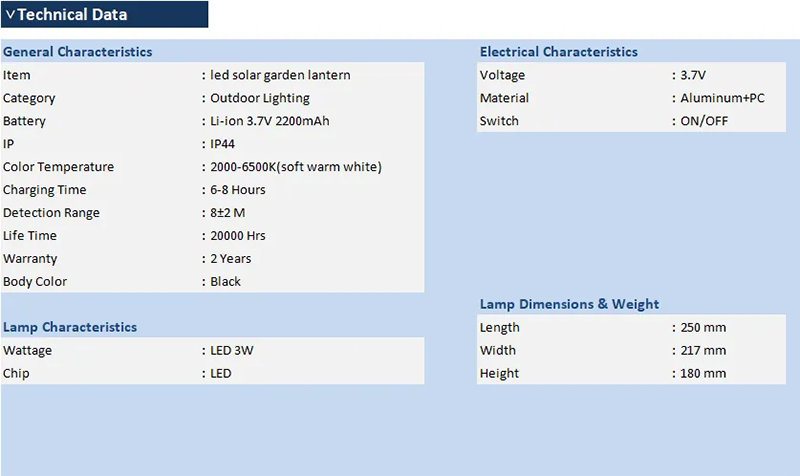
Task: Click the Lamp Dimensions & Weight heading
Action: click(569, 304)
